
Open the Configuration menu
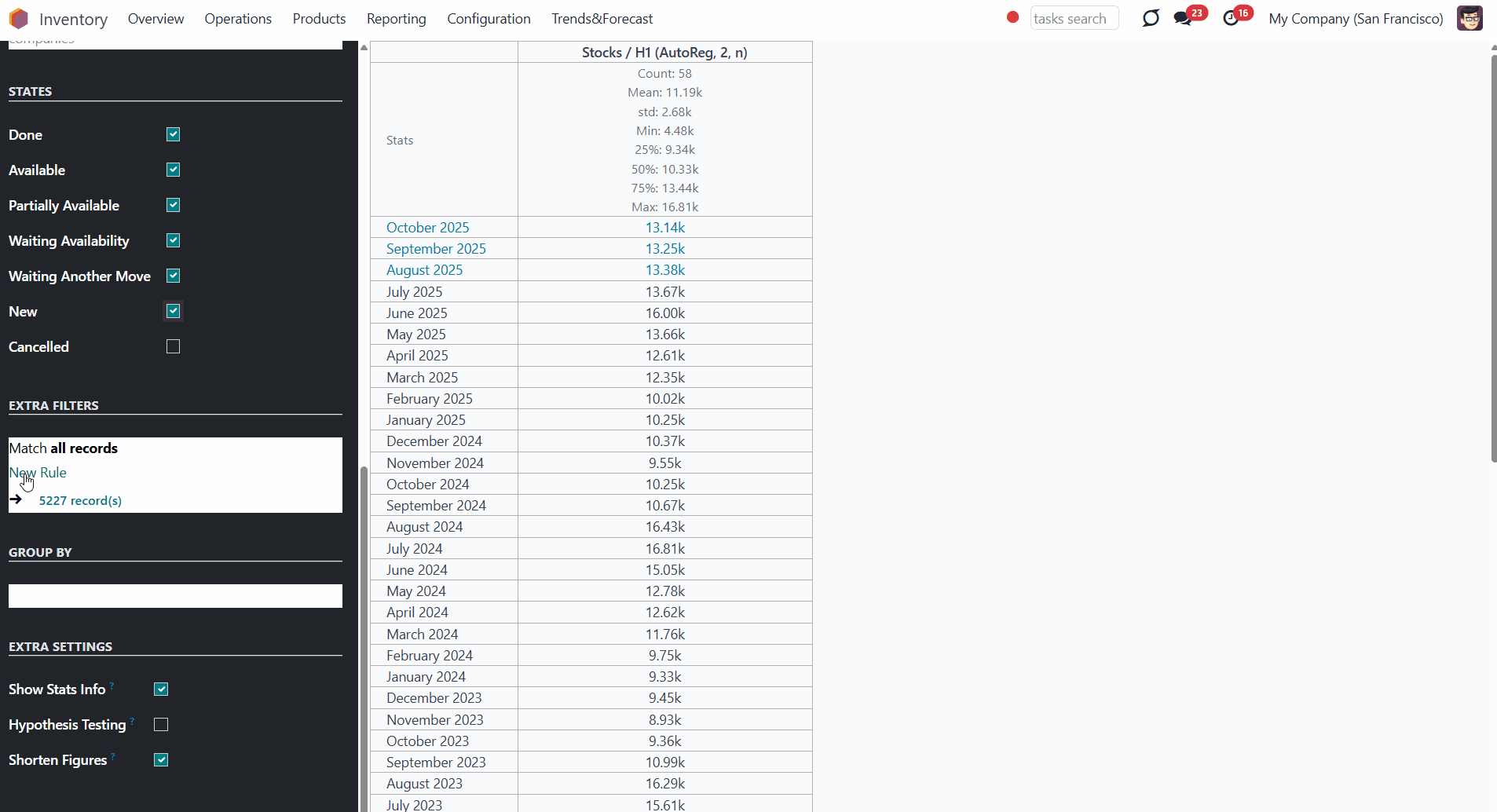coord(489,18)
